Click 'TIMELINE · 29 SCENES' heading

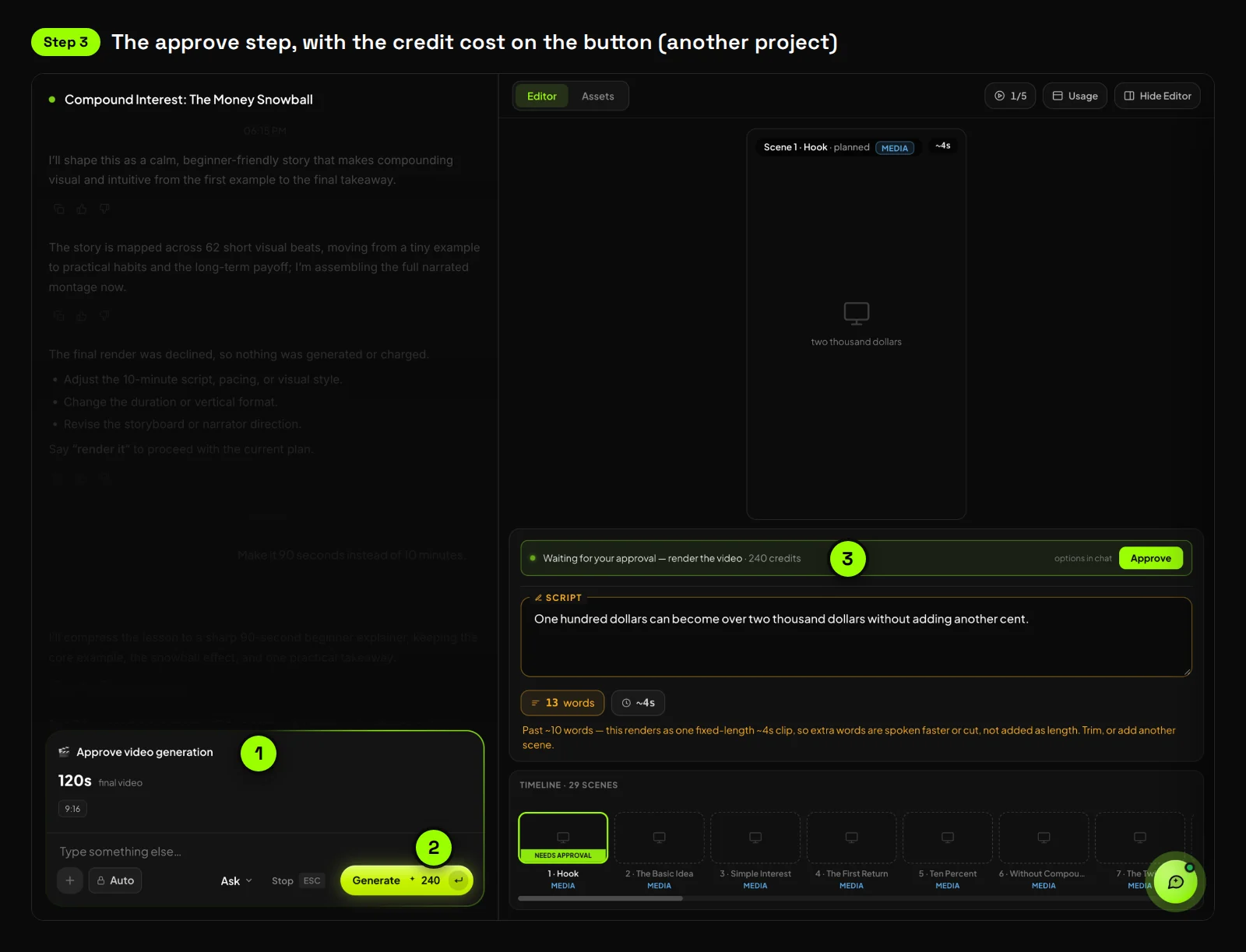click(x=568, y=785)
